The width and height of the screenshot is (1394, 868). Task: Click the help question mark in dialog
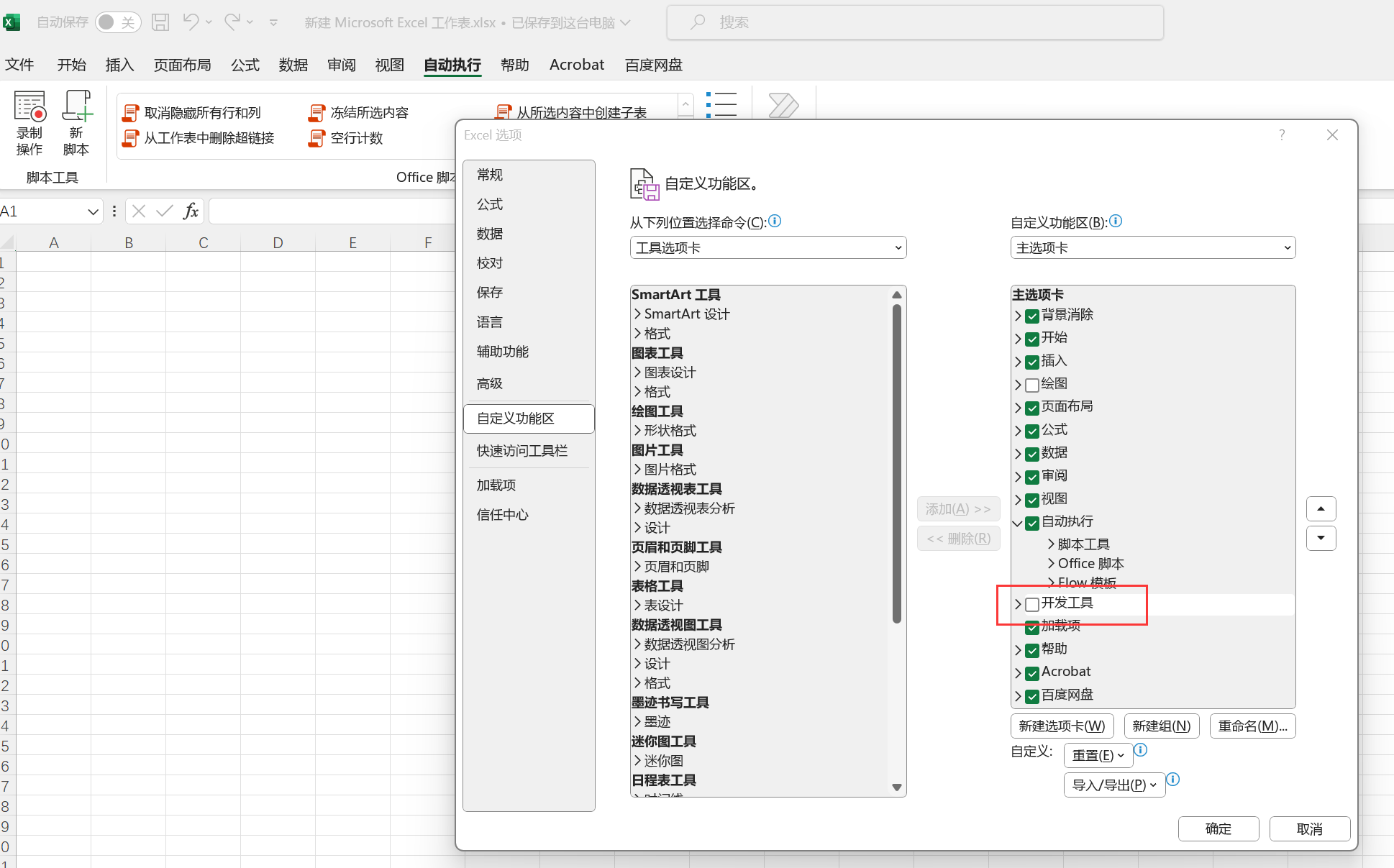pos(1282,135)
